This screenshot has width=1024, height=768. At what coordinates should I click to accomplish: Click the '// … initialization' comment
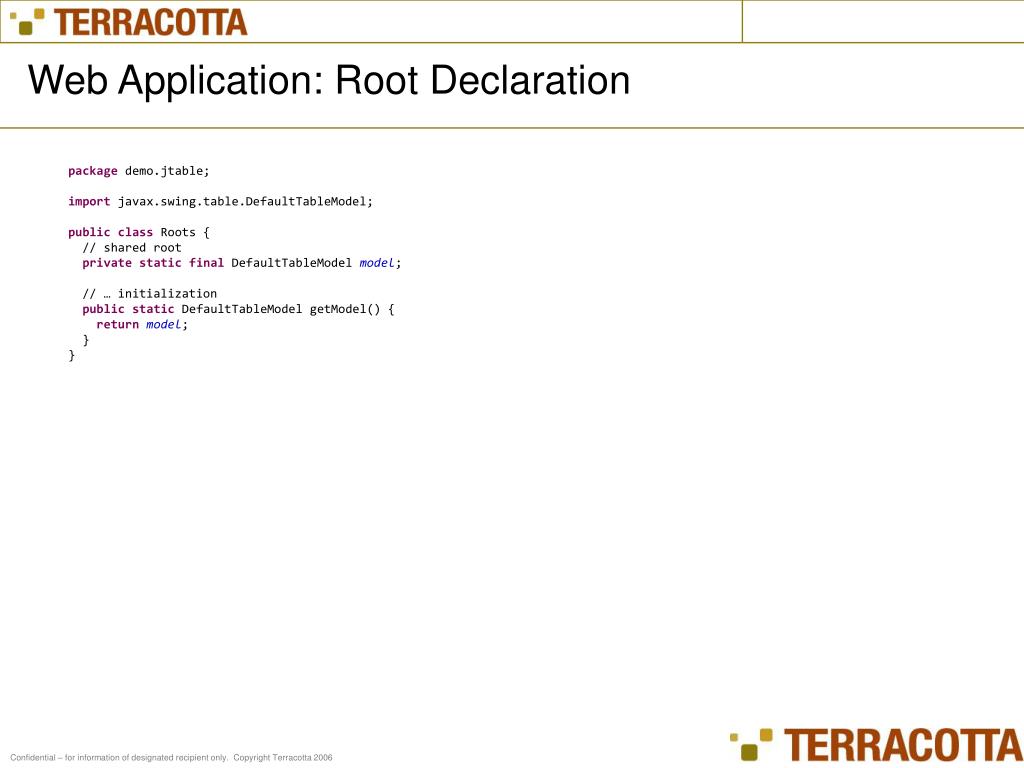150,294
